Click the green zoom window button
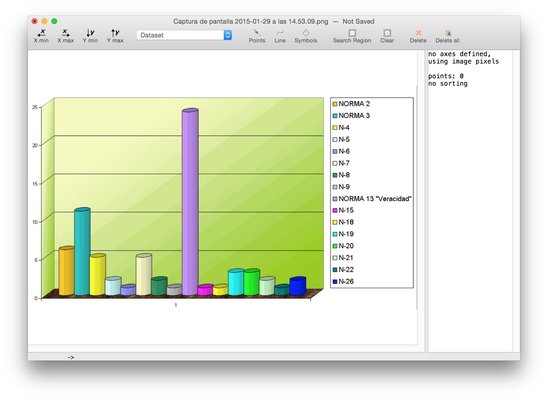Viewport: 548px width, 400px height. 54,21
